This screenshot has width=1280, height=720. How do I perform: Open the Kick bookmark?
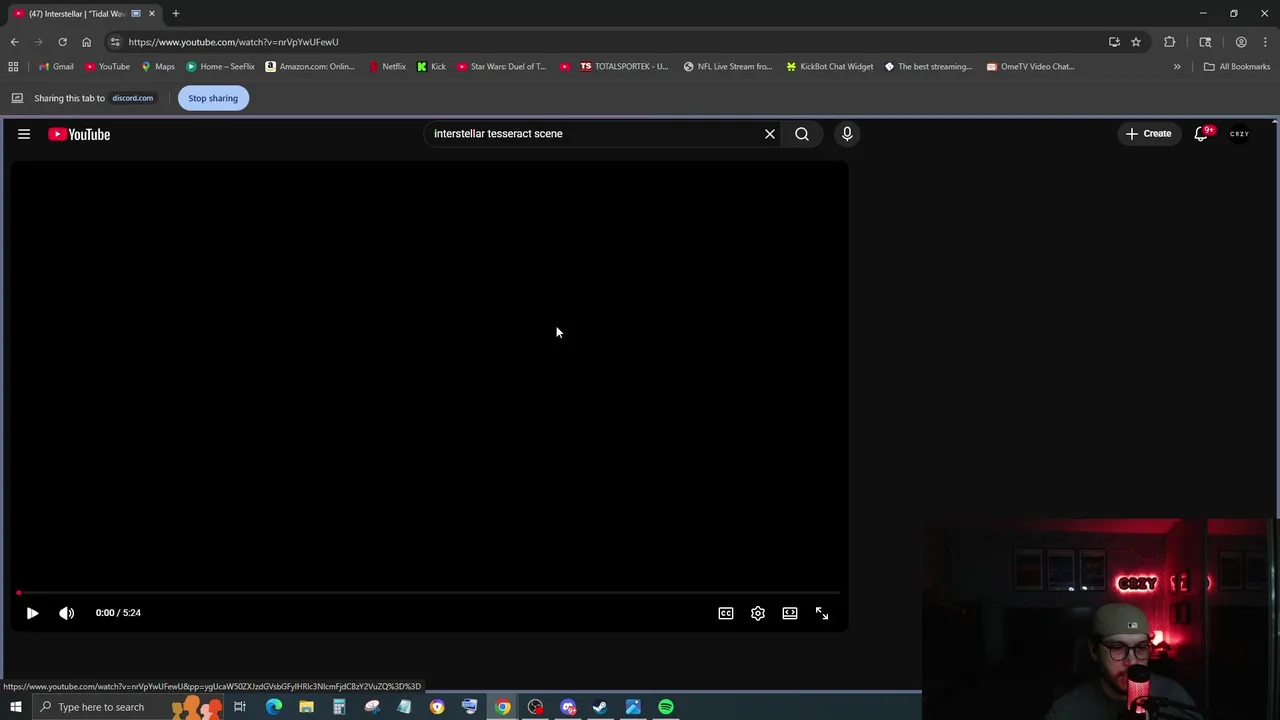click(x=431, y=67)
